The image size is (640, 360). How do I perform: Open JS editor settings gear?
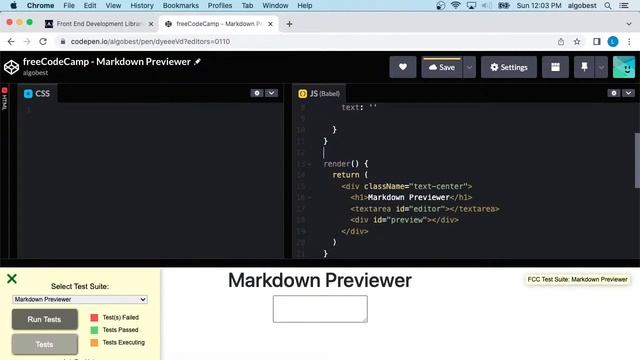coord(614,93)
